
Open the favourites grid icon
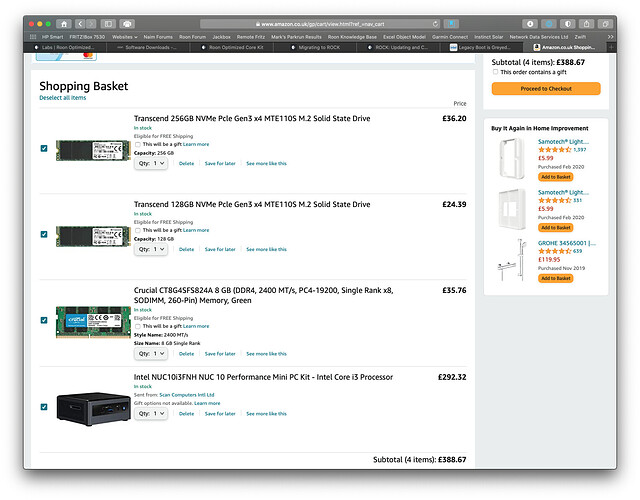tap(33, 37)
